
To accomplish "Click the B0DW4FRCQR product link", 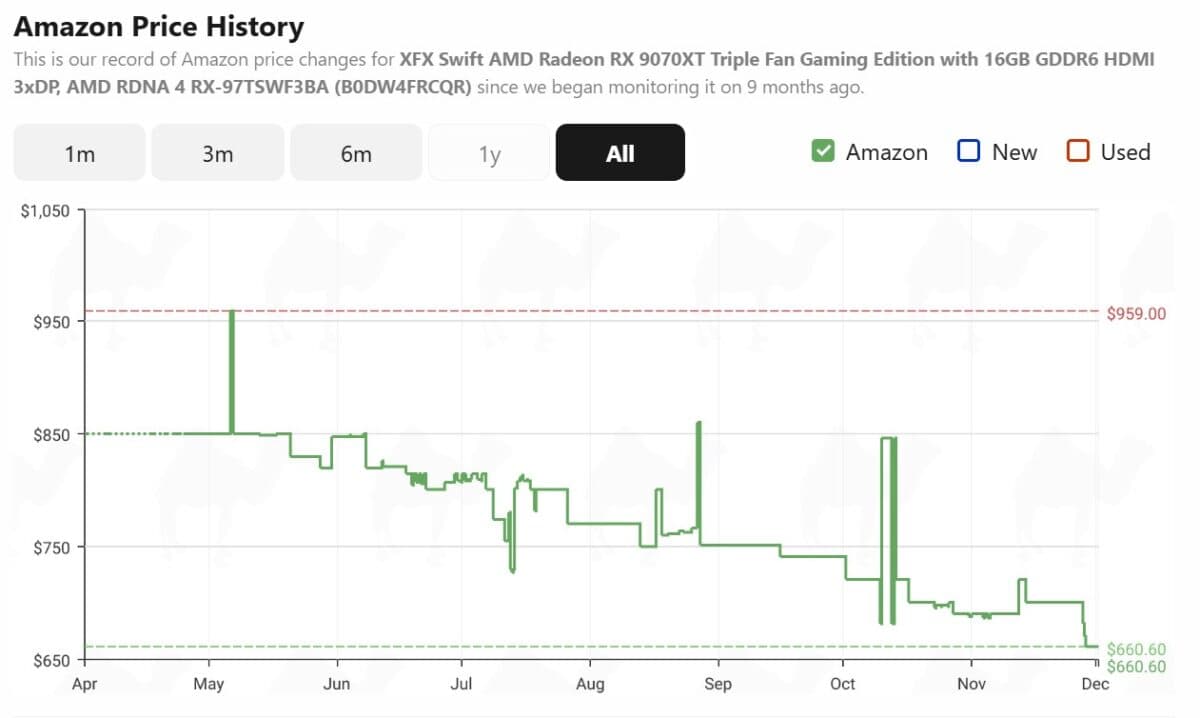I will pyautogui.click(x=401, y=86).
